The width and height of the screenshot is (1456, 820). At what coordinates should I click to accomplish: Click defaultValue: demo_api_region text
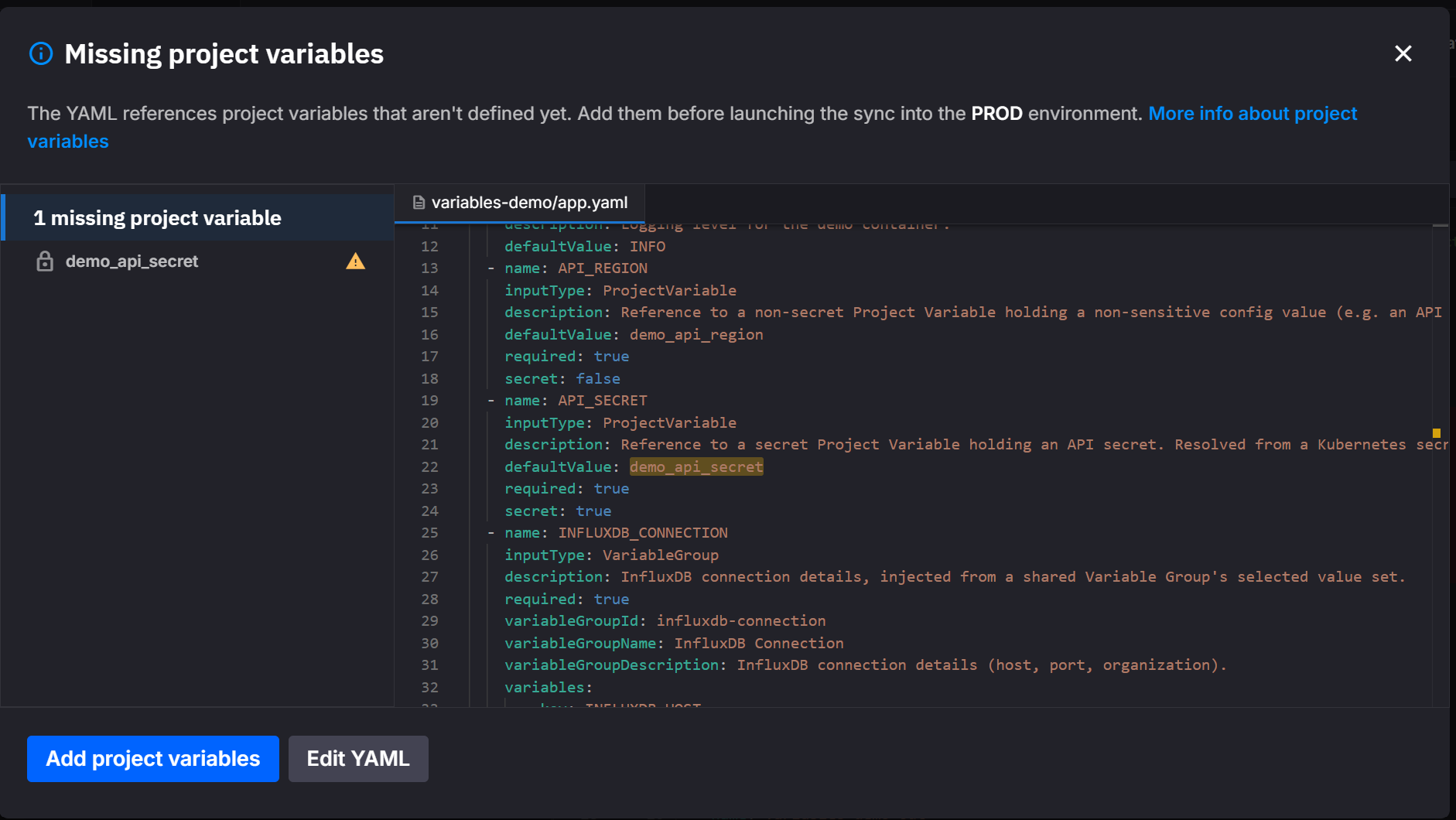[634, 334]
